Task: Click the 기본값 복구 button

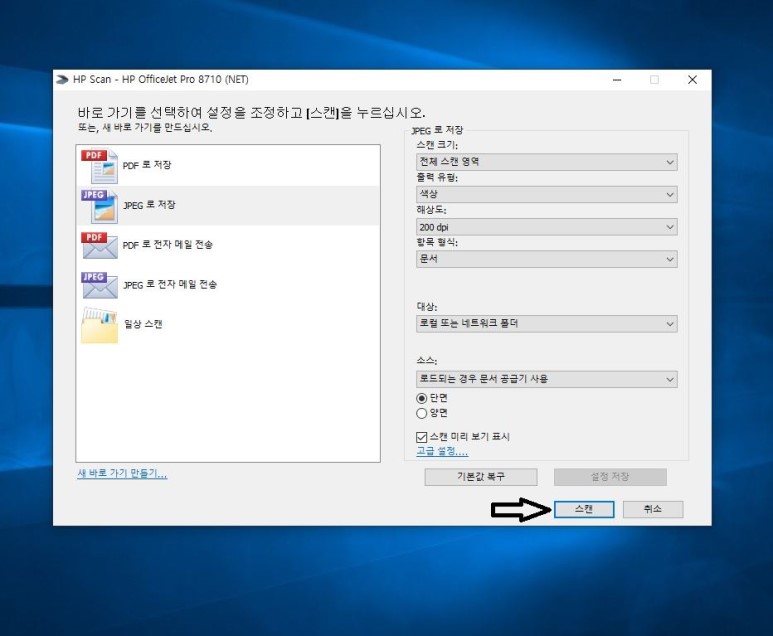Action: 481,477
